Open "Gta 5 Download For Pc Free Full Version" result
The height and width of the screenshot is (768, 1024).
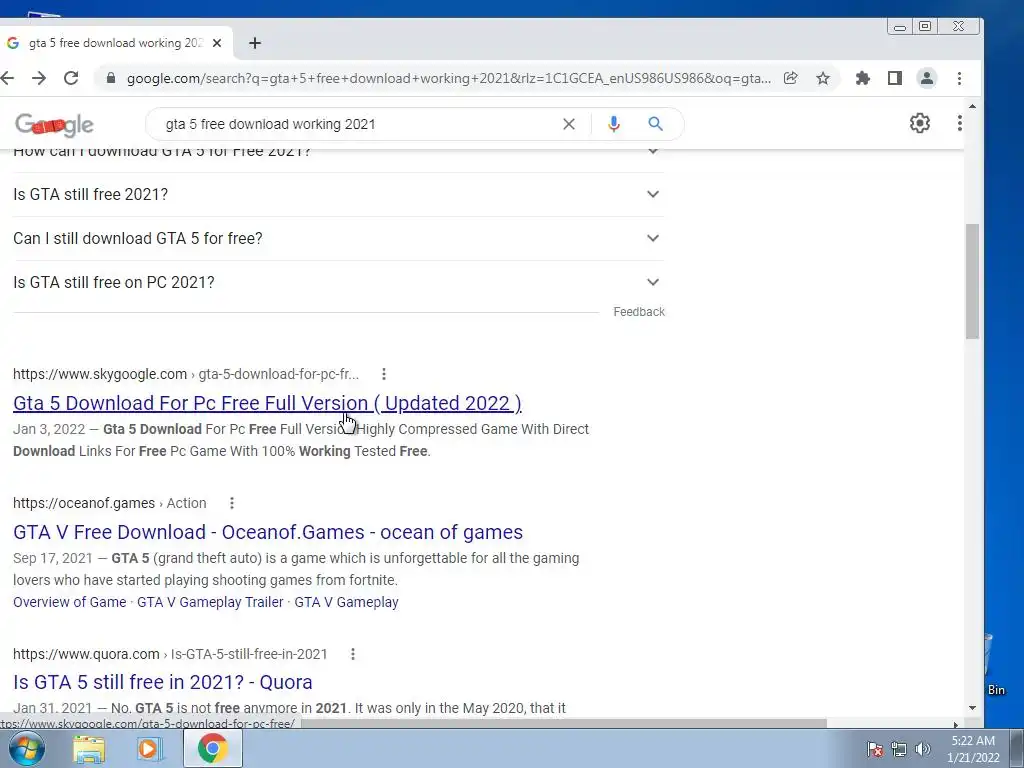click(267, 403)
